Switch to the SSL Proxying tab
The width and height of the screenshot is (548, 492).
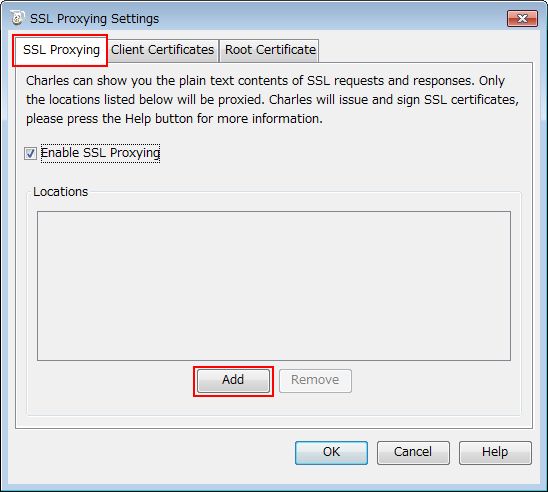tap(61, 50)
